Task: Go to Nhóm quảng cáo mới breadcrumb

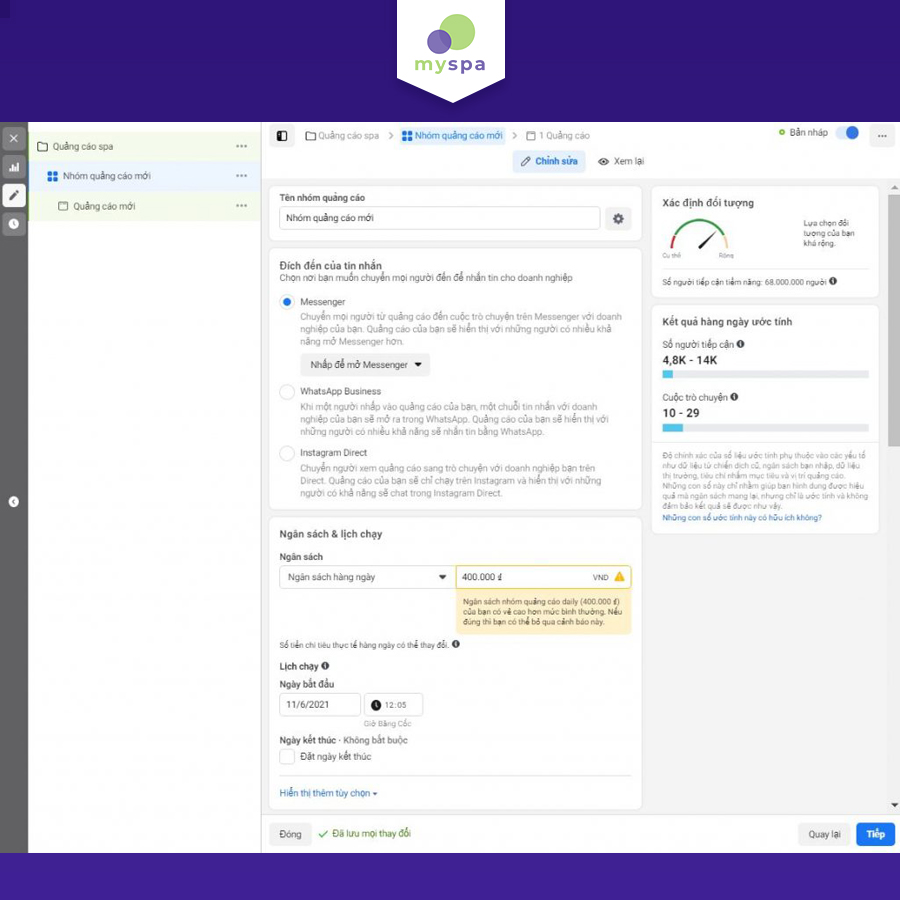Action: click(452, 136)
